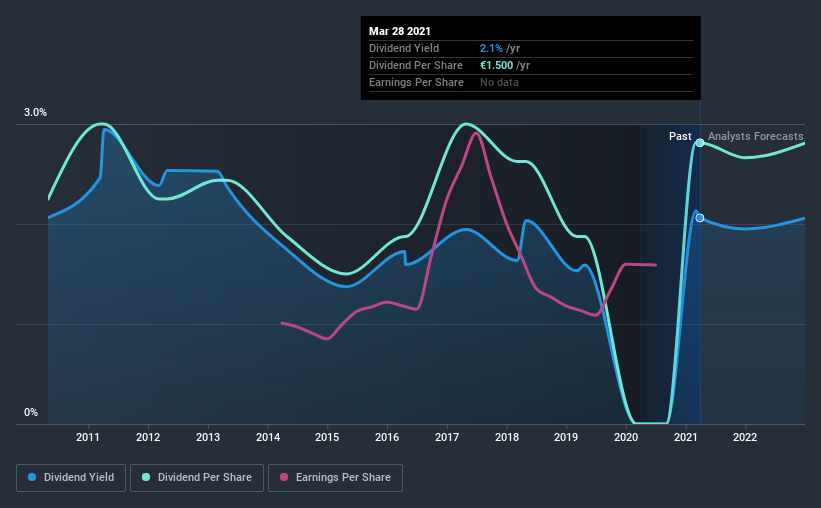This screenshot has width=821, height=508.
Task: Click the €1.500 Dividend Per Share value
Action: click(496, 65)
